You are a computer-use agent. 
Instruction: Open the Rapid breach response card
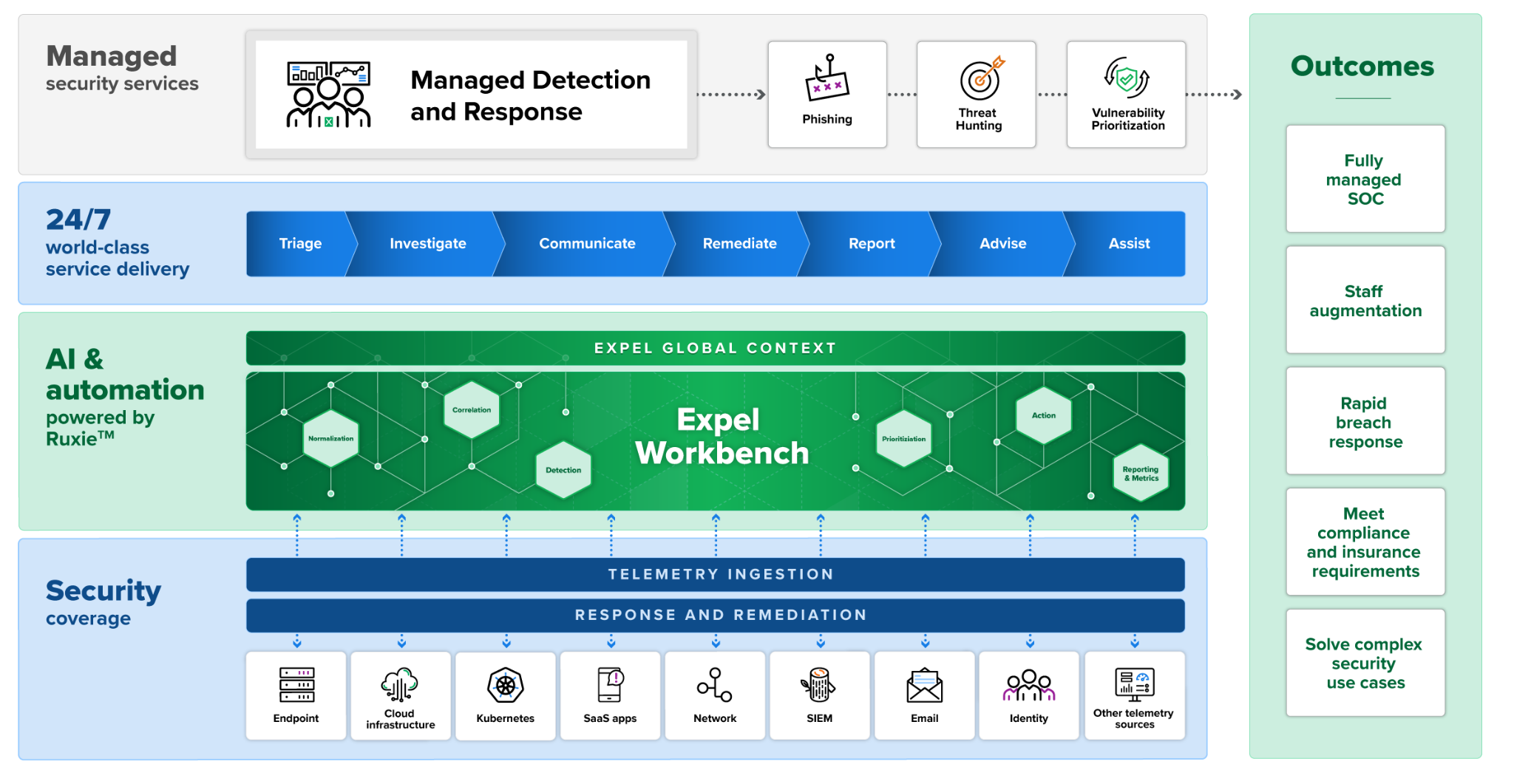point(1365,422)
